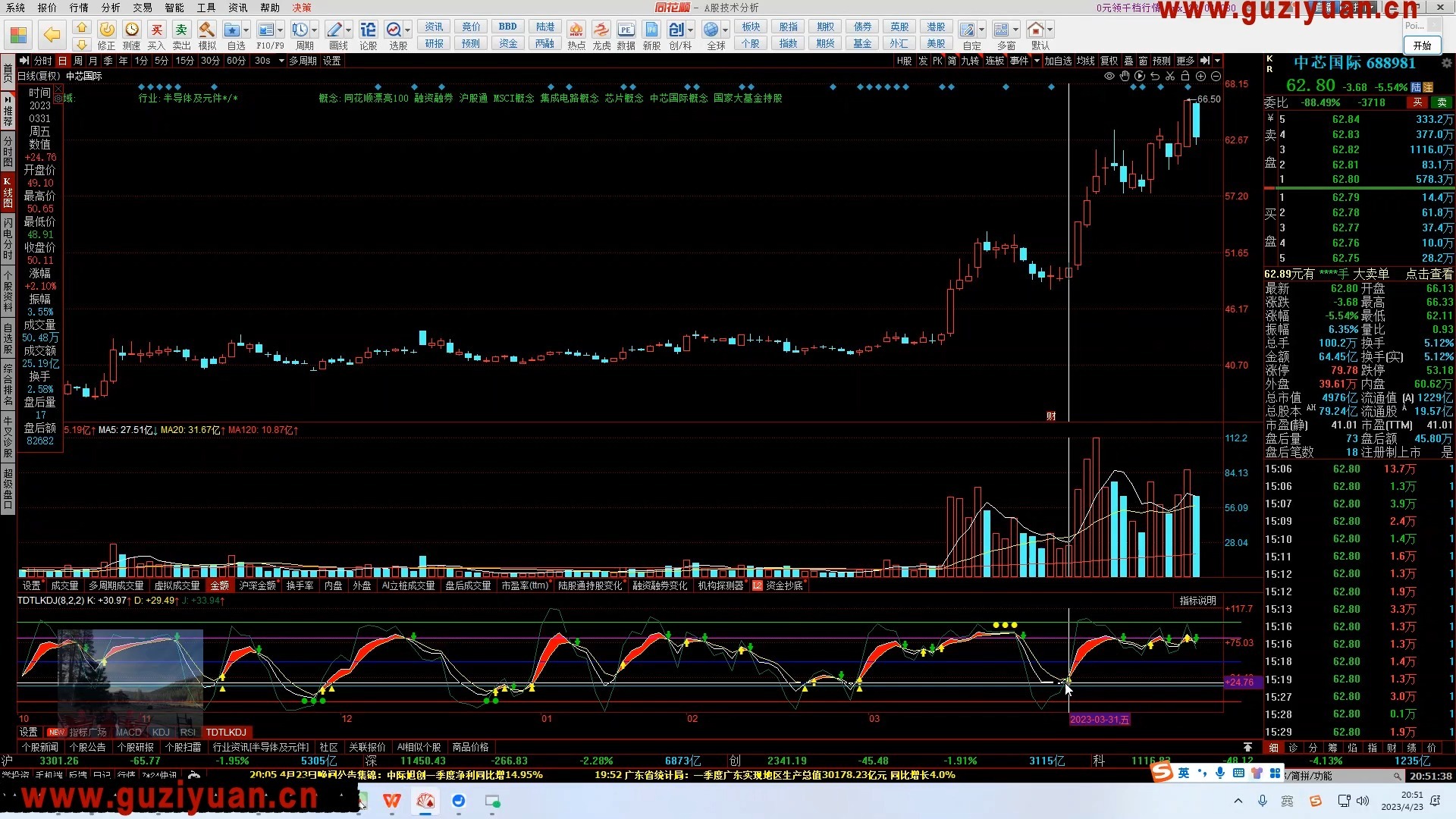Expand dropdown arrow beside 事件
Image resolution: width=1456 pixels, height=819 pixels.
point(1037,61)
